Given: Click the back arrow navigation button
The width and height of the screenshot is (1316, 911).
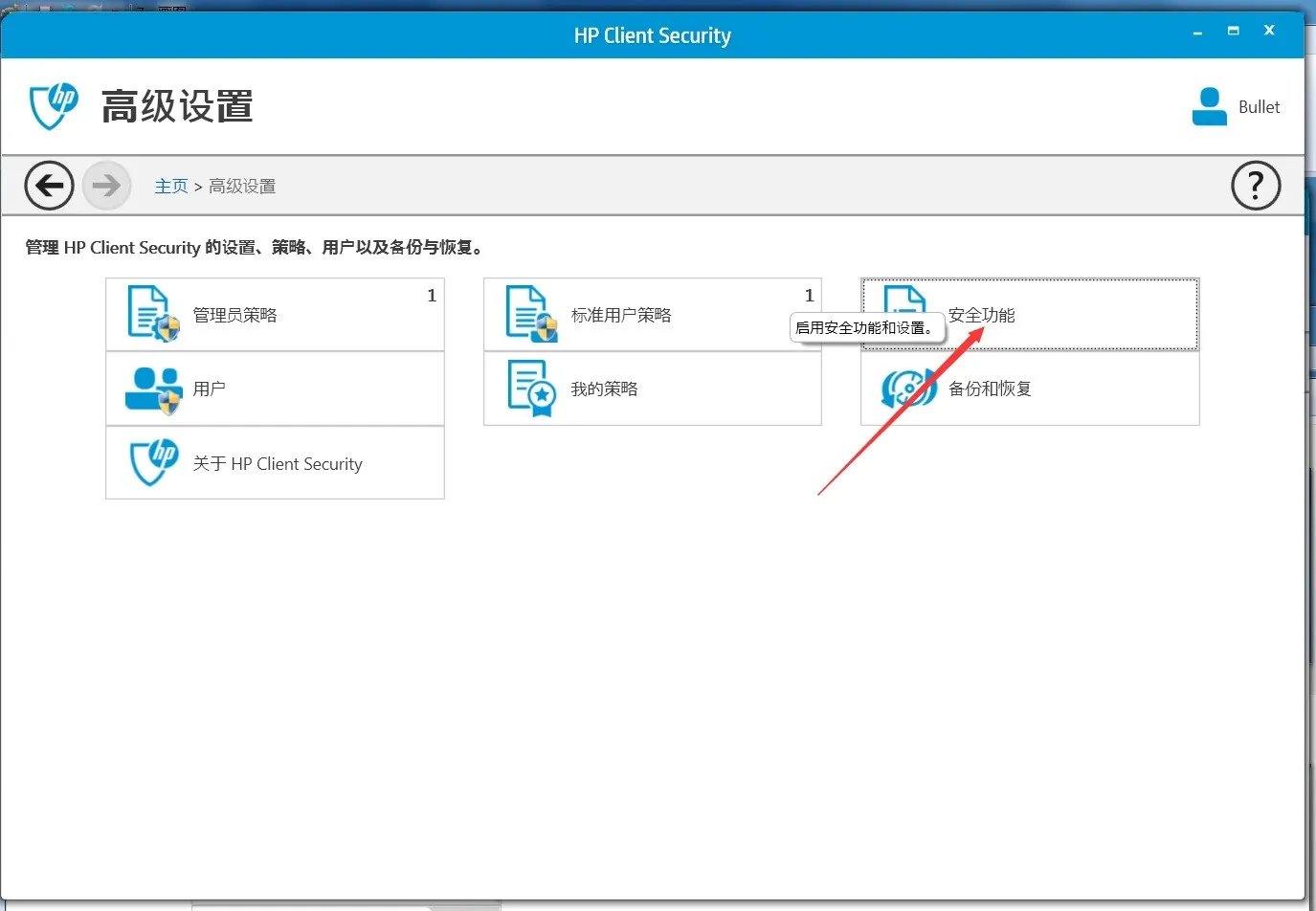Looking at the screenshot, I should 49,185.
